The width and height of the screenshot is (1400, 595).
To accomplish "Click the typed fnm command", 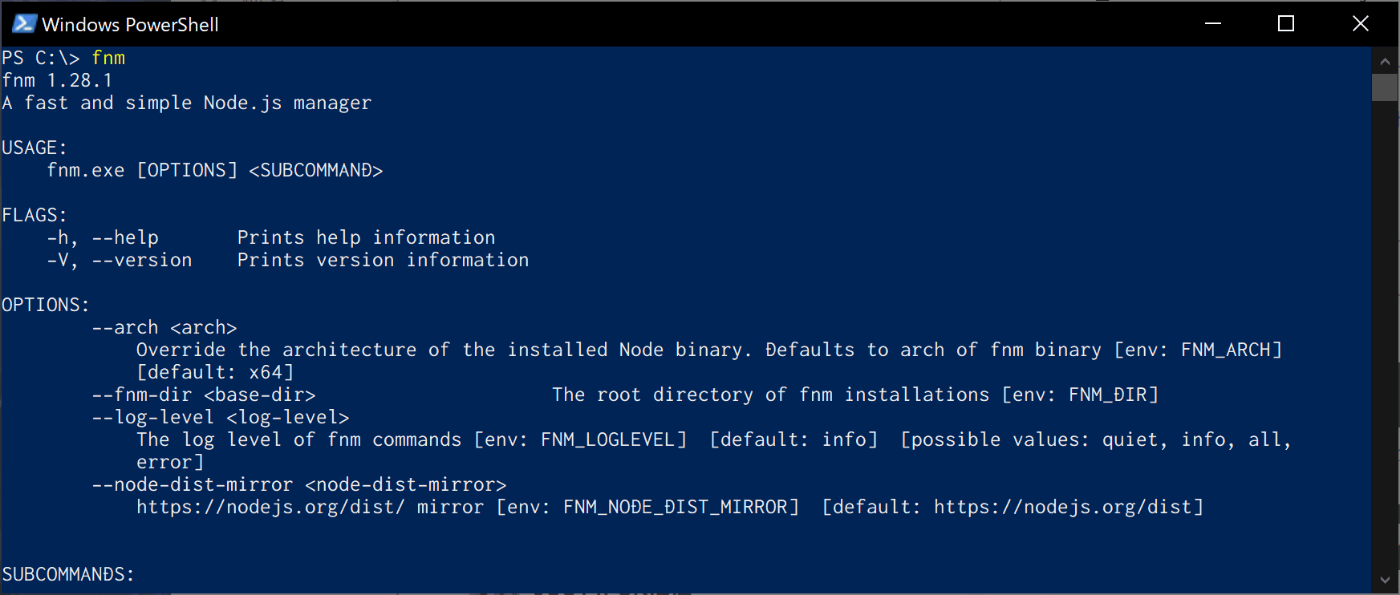I will [x=108, y=58].
